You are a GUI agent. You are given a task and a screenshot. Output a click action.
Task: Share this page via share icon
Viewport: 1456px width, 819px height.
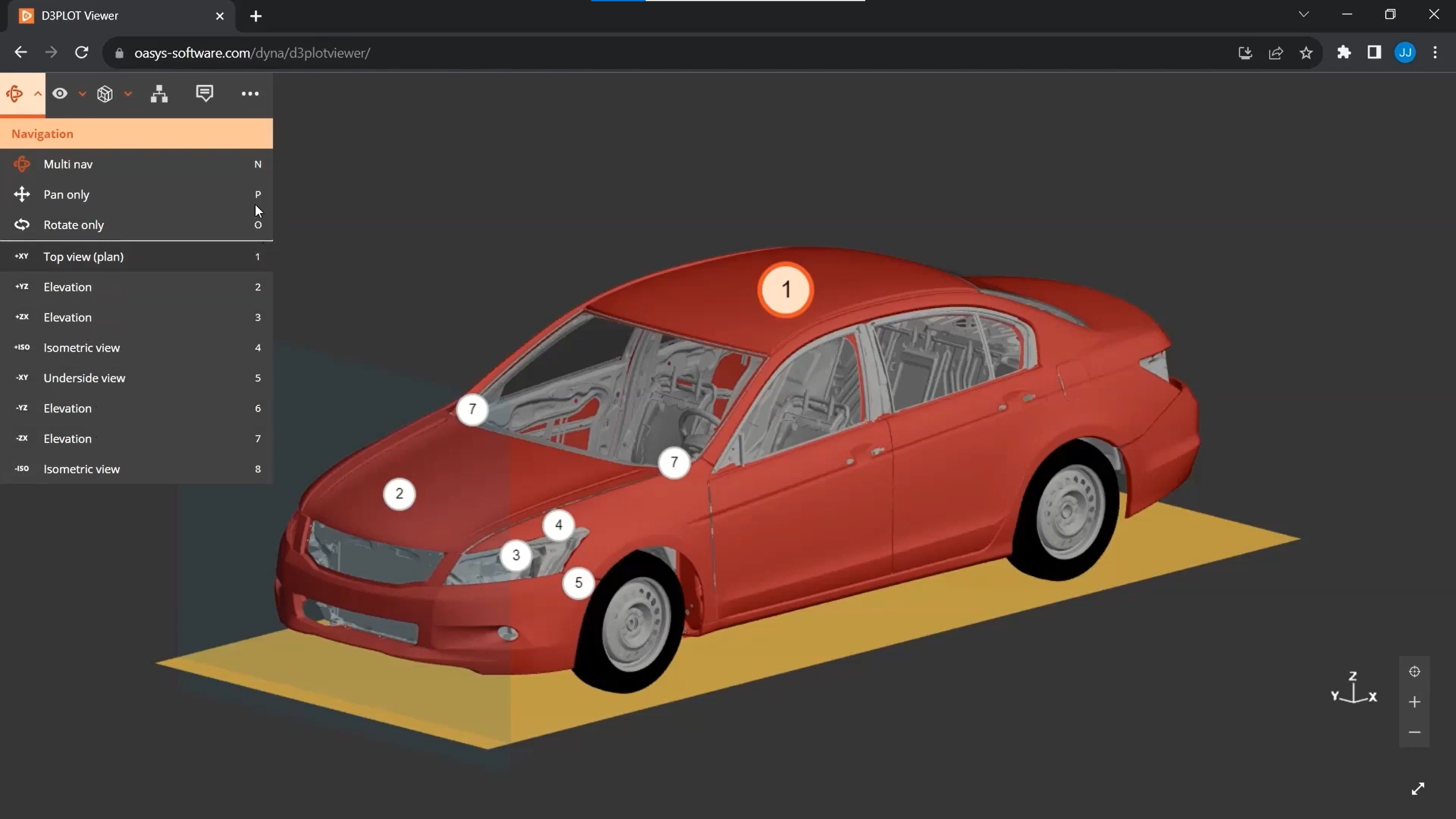pyautogui.click(x=1276, y=53)
